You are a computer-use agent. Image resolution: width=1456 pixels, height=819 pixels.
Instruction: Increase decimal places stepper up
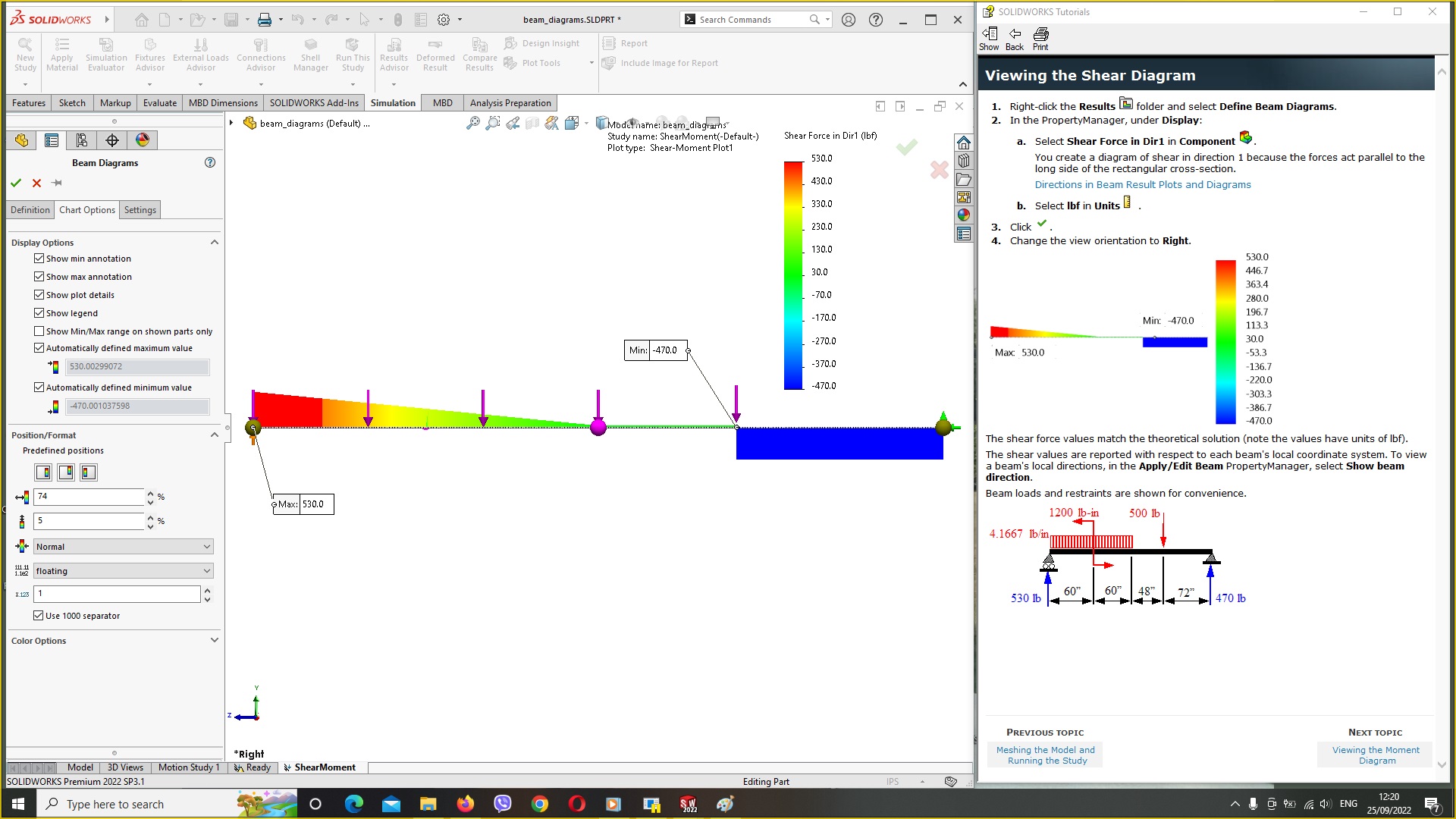(x=207, y=589)
